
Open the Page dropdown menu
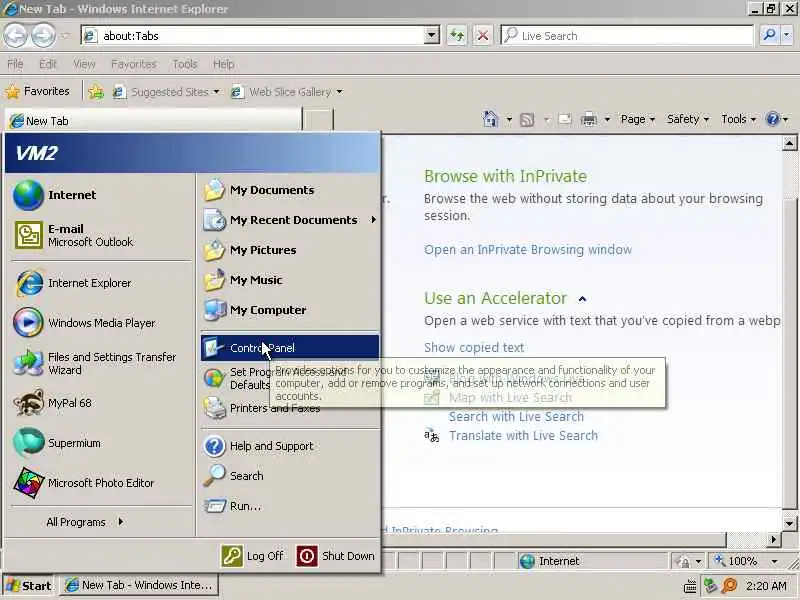(638, 119)
